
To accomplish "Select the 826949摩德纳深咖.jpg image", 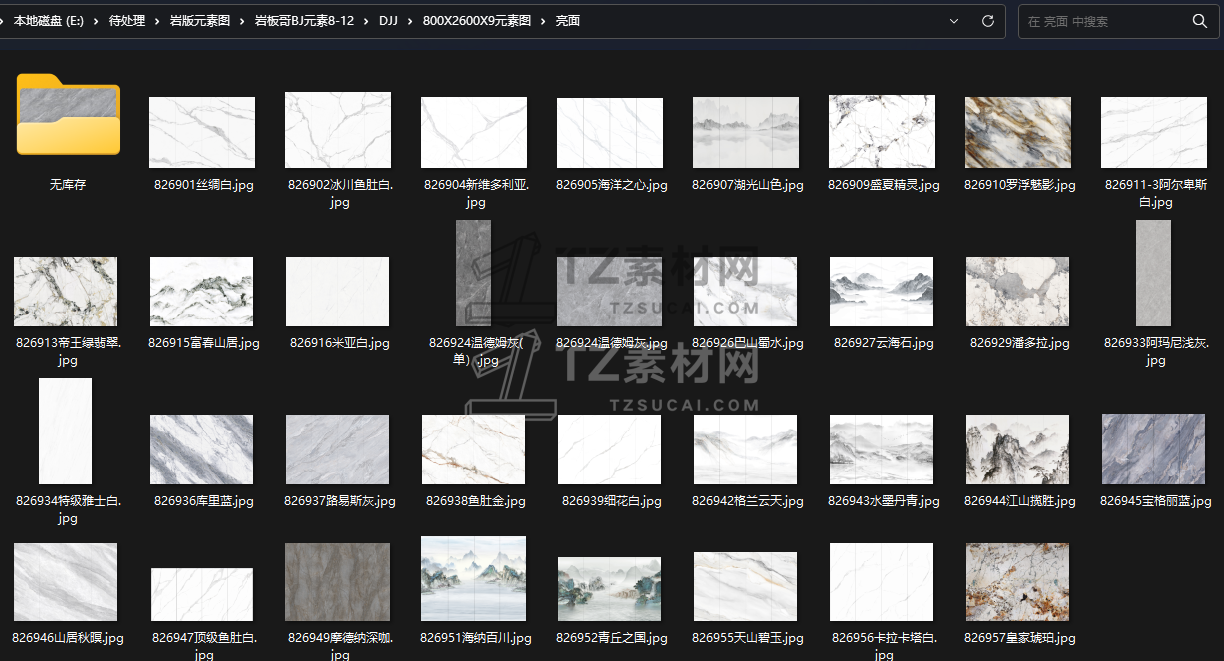I will [x=337, y=582].
